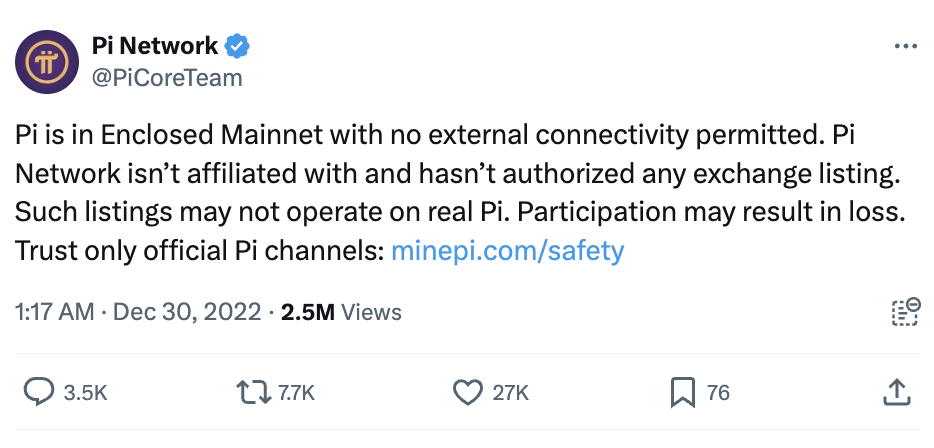View the 2.5M Views analytics

pyautogui.click(x=341, y=312)
